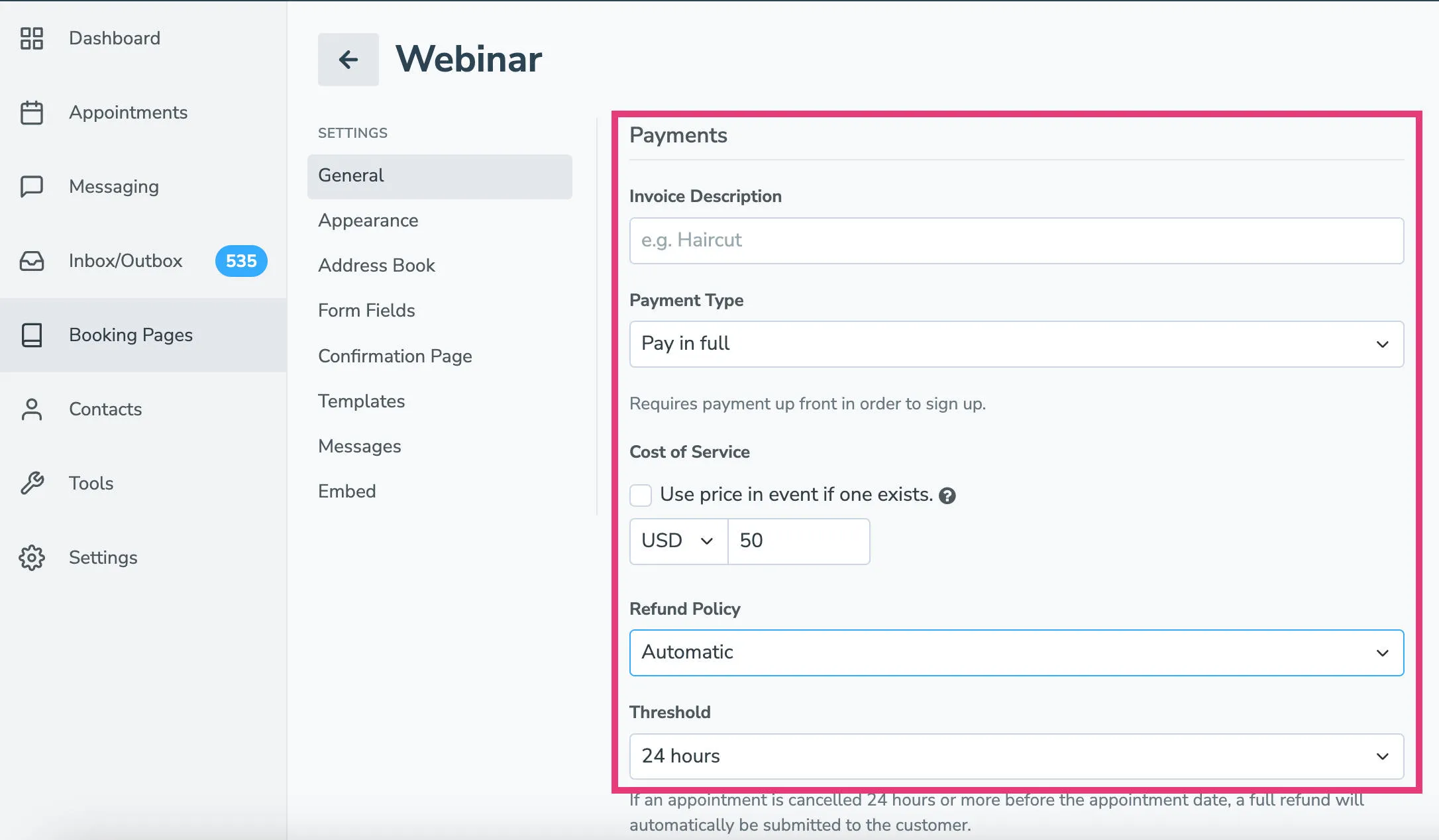Select the Appointments calendar icon
The height and width of the screenshot is (840, 1439).
point(32,113)
